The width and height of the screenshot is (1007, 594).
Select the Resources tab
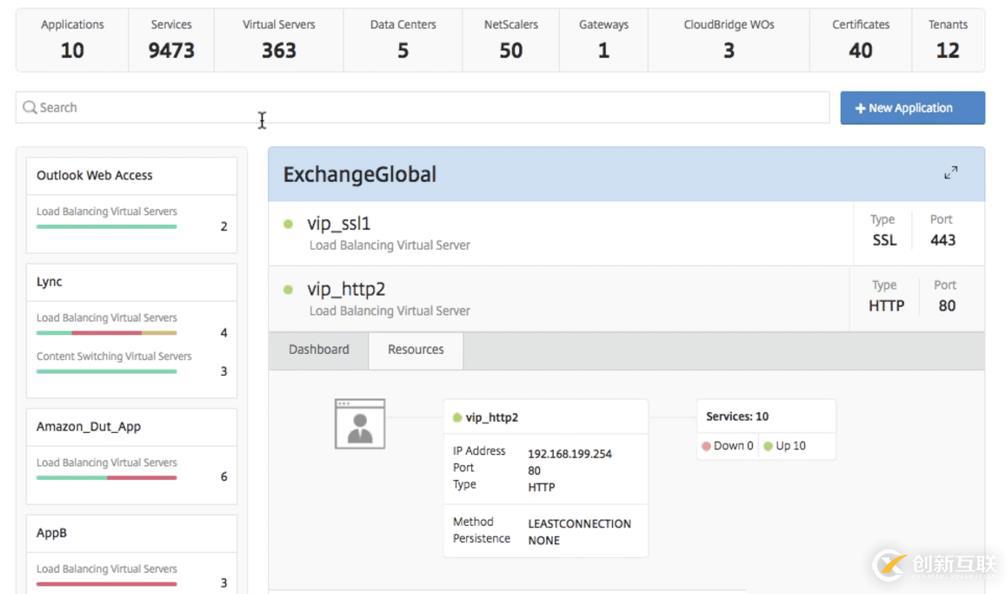(416, 350)
